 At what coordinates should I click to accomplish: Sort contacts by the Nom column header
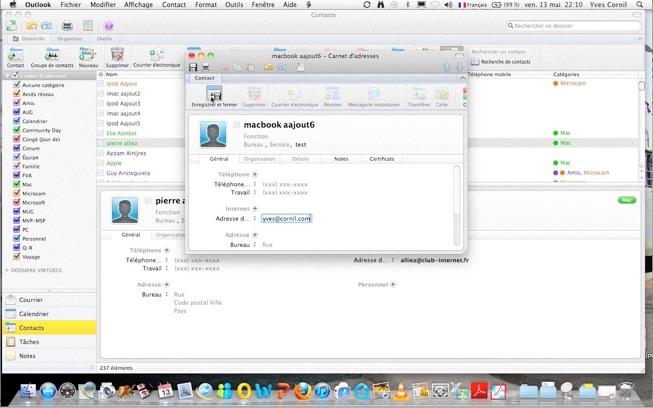111,74
